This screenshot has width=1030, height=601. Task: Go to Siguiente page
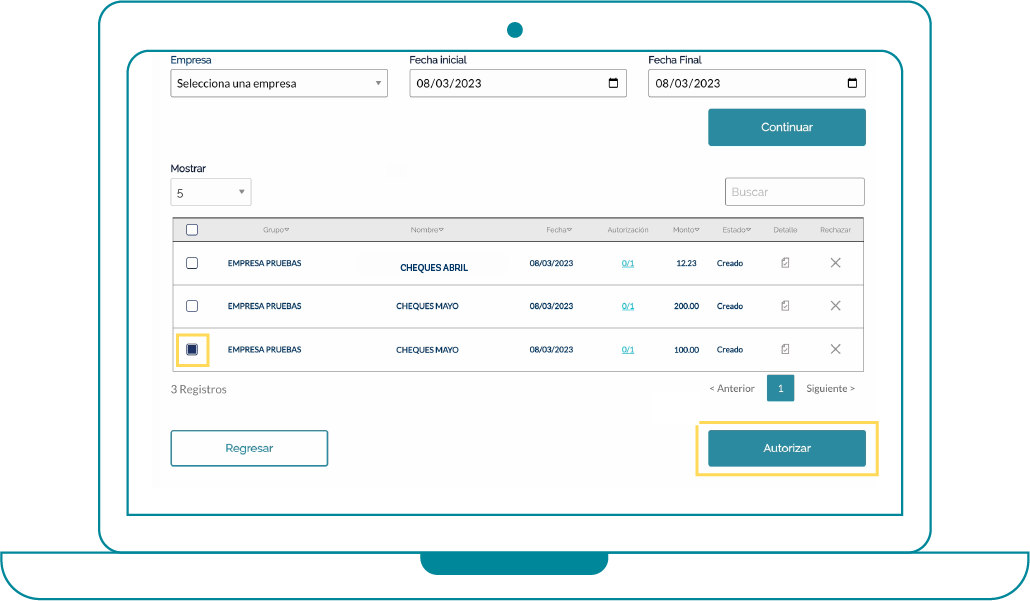[830, 388]
